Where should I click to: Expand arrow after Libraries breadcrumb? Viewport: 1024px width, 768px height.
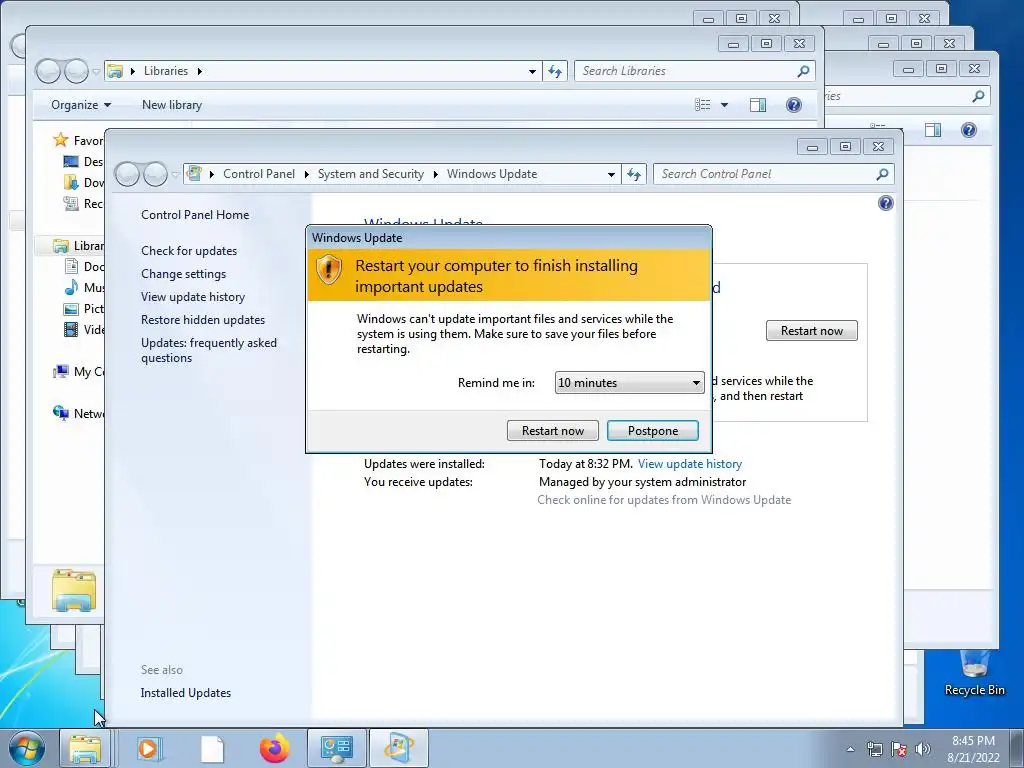click(199, 71)
